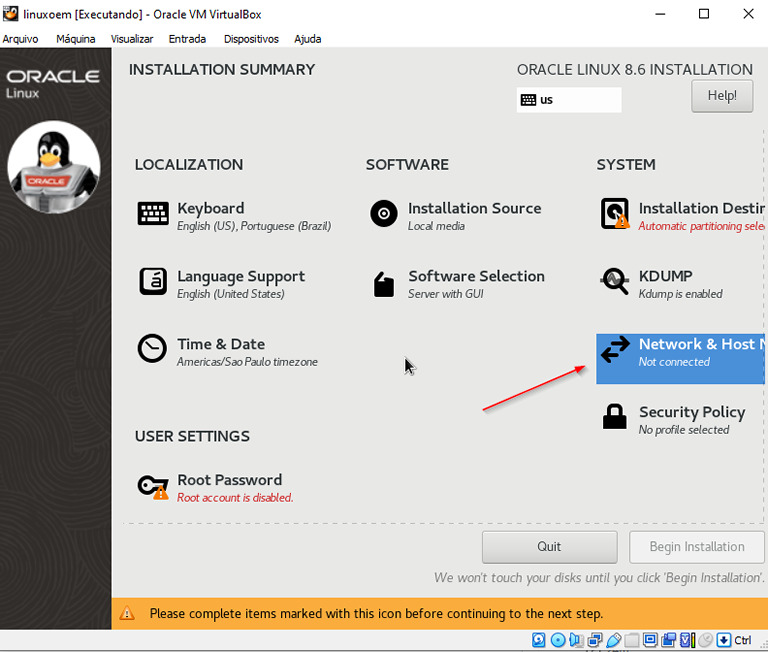Click the warning triangle in orange bar
Image resolution: width=768 pixels, height=652 pixels.
click(127, 613)
